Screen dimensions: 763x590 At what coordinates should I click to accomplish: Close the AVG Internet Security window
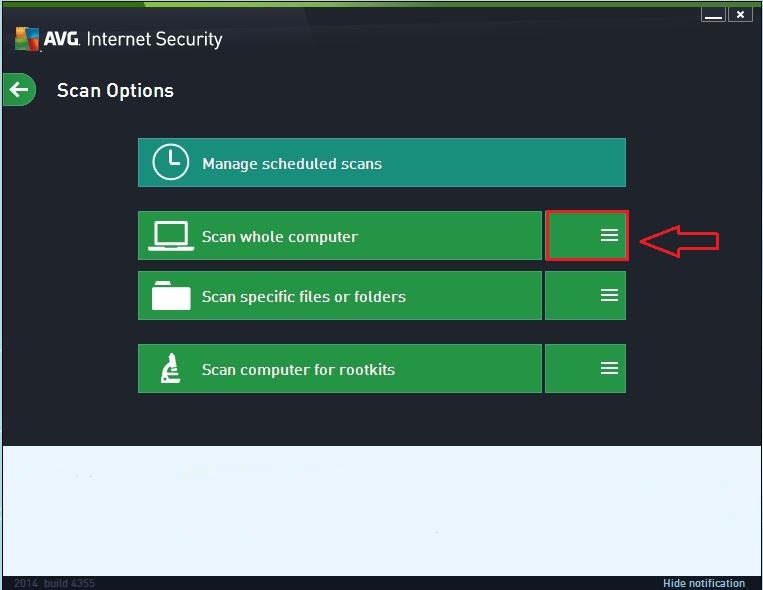coord(740,15)
